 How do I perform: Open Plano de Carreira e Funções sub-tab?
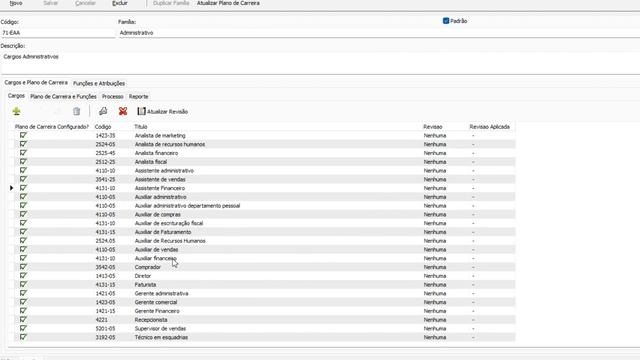click(63, 96)
